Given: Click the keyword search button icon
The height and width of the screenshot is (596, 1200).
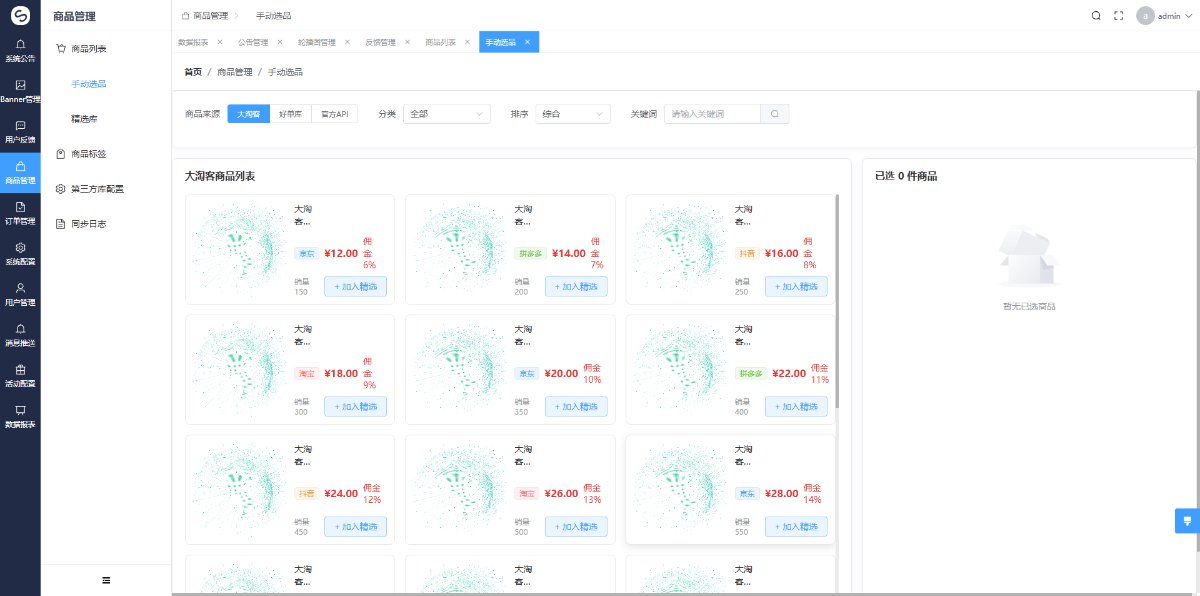Looking at the screenshot, I should (775, 114).
